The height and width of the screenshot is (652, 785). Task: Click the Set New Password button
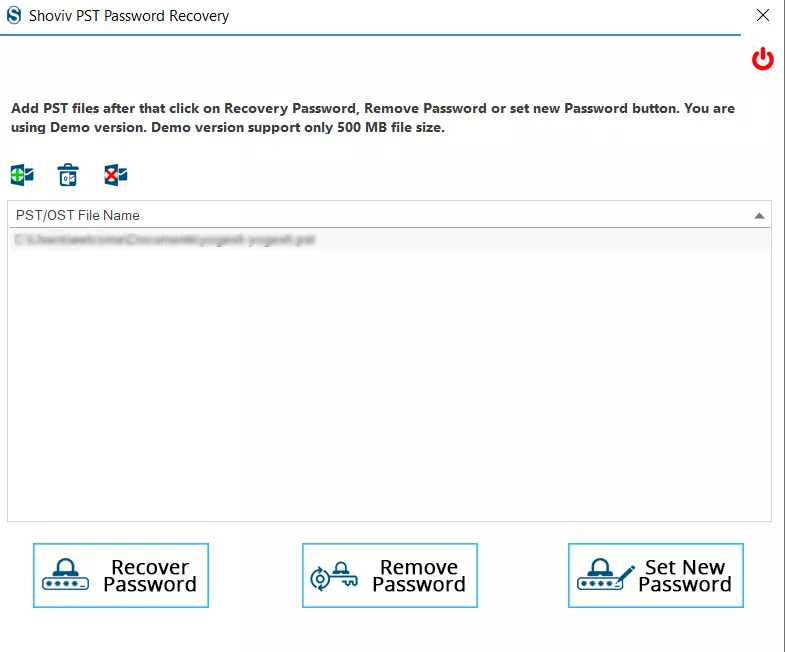(656, 575)
